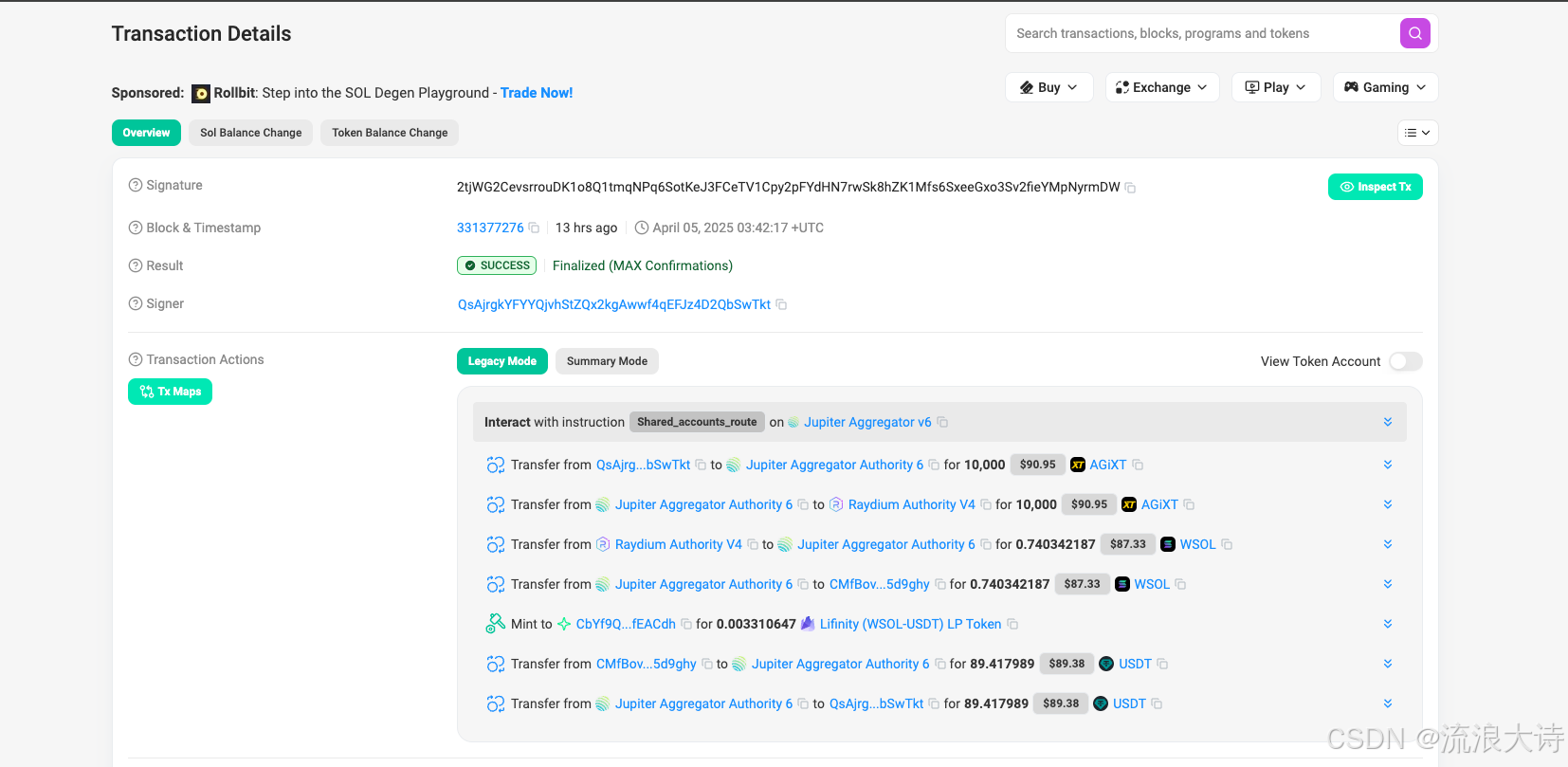Click the $90.95 value badge in first transfer

[x=1037, y=465]
